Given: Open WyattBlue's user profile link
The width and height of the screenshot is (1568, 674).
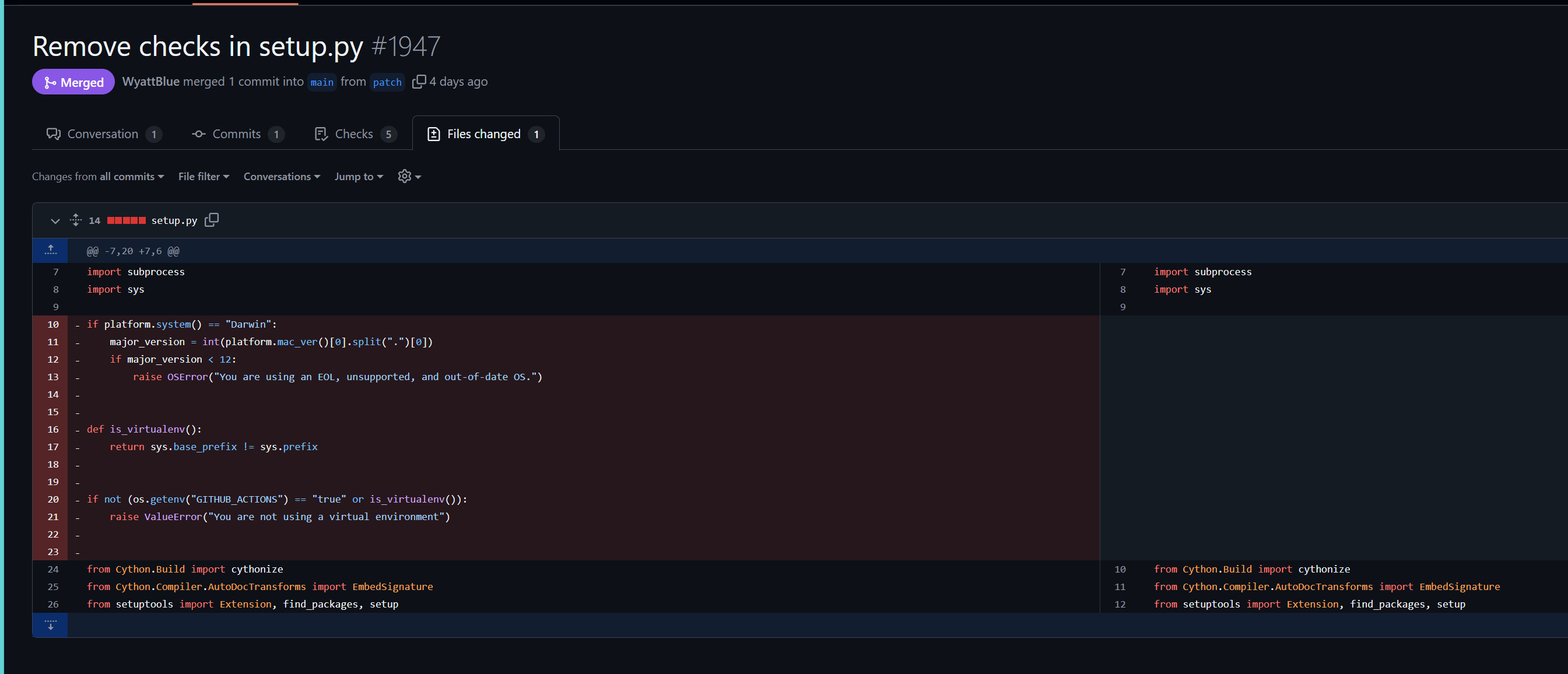Looking at the screenshot, I should coord(151,82).
